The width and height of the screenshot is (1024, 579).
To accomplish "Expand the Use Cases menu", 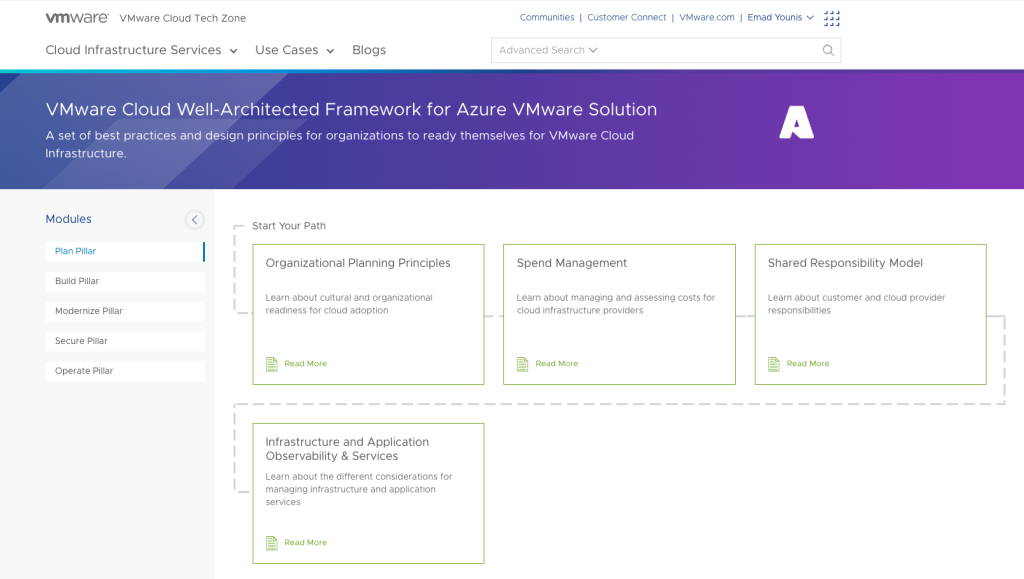I will click(294, 50).
